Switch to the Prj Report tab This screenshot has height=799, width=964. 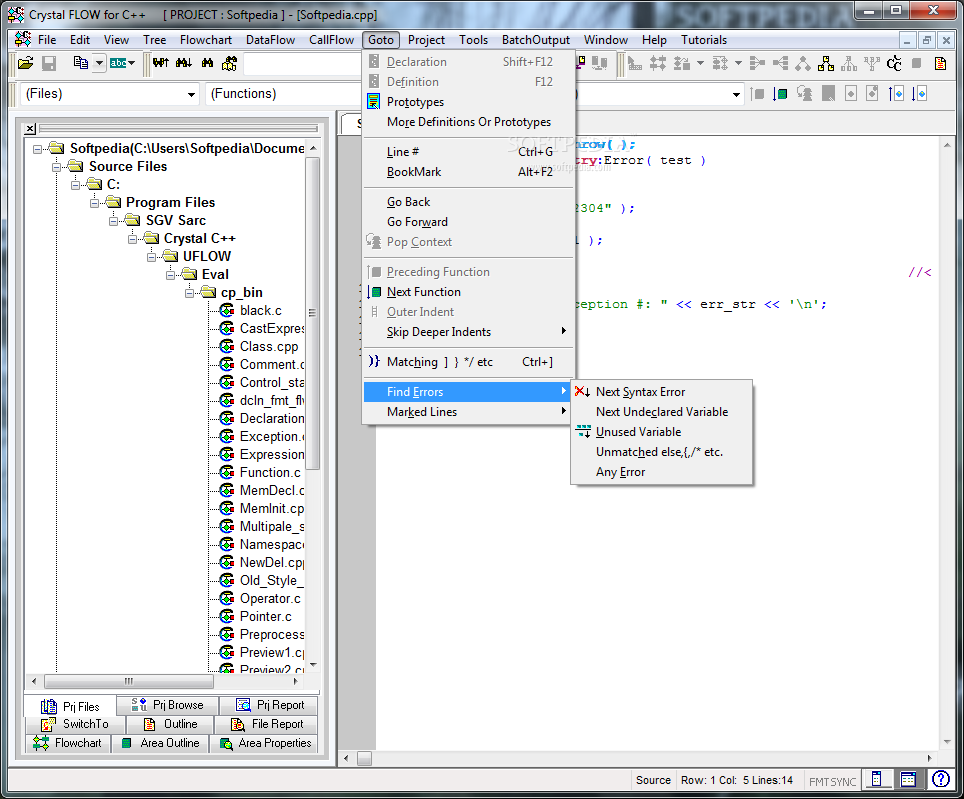point(271,705)
